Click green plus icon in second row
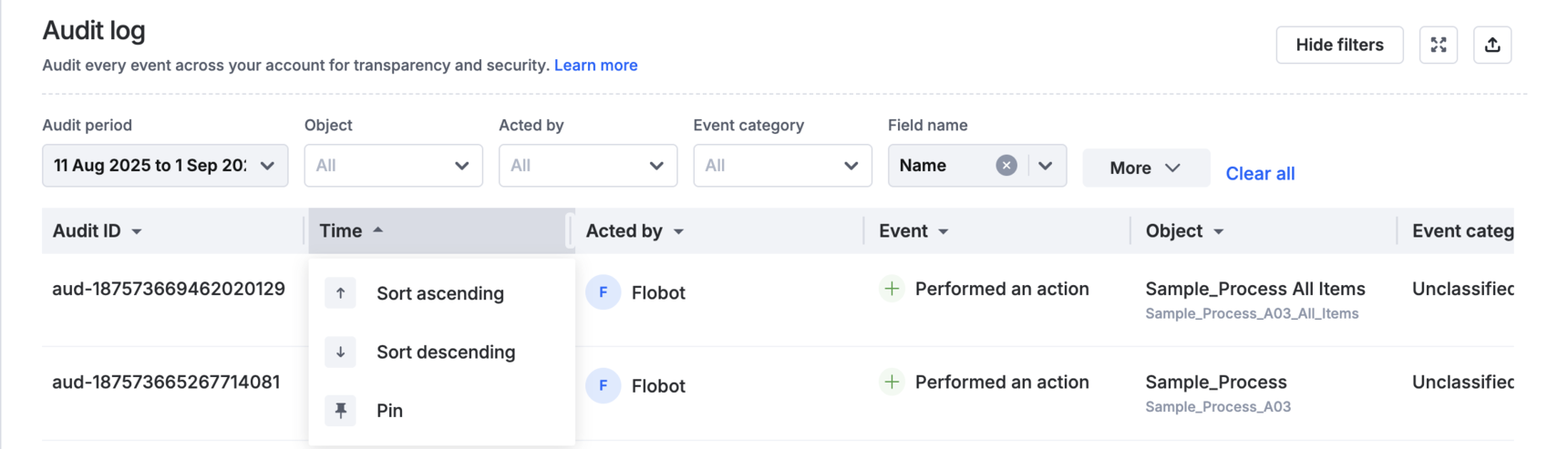 (x=892, y=382)
